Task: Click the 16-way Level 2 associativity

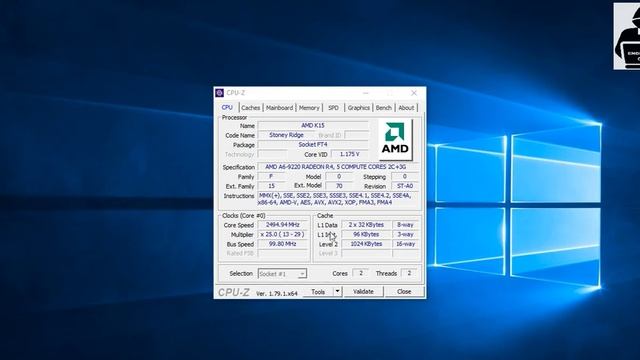Action: click(x=405, y=244)
